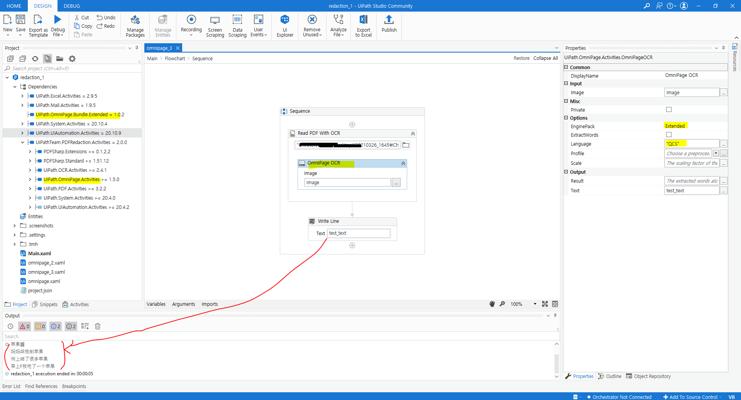
Task: Toggle error filter in Output panel
Action: 25,326
